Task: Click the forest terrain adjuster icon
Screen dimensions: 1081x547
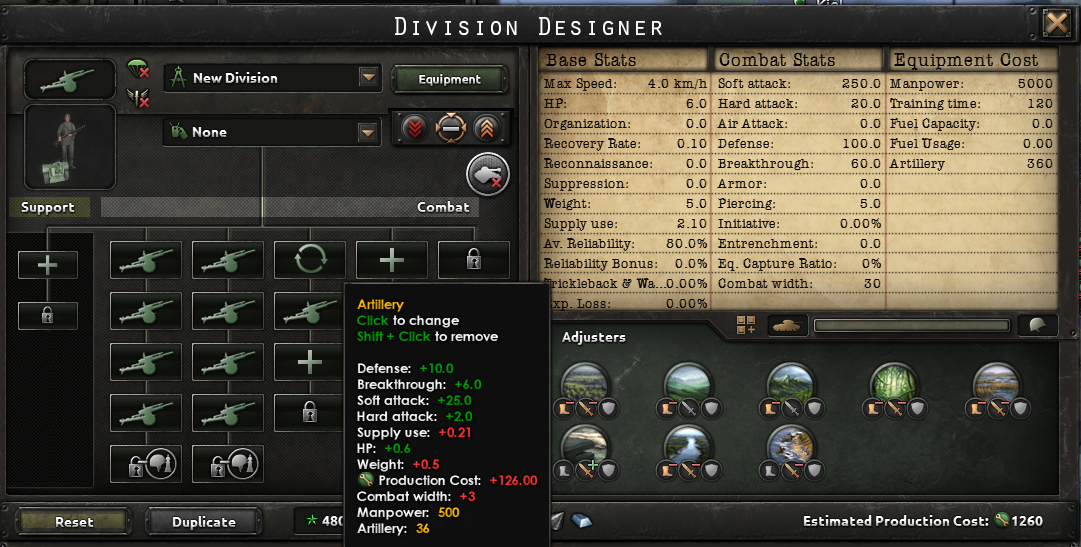Action: [x=893, y=383]
